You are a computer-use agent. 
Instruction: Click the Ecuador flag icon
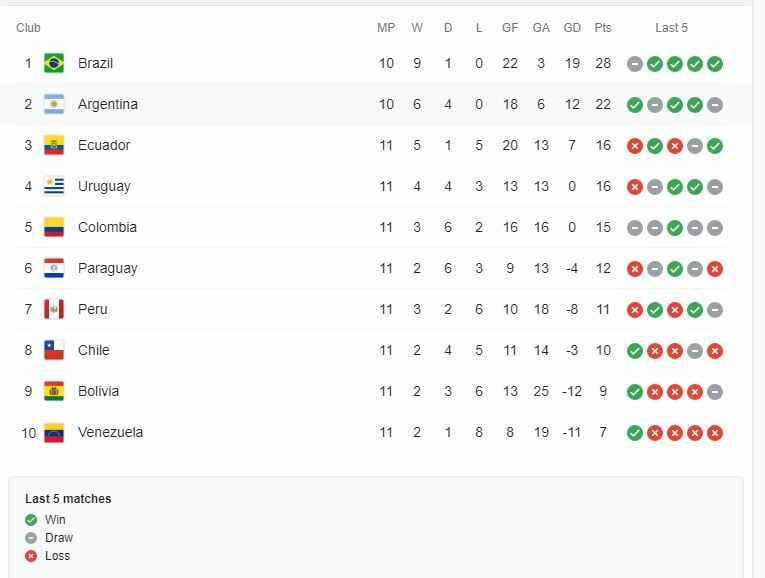[x=54, y=145]
